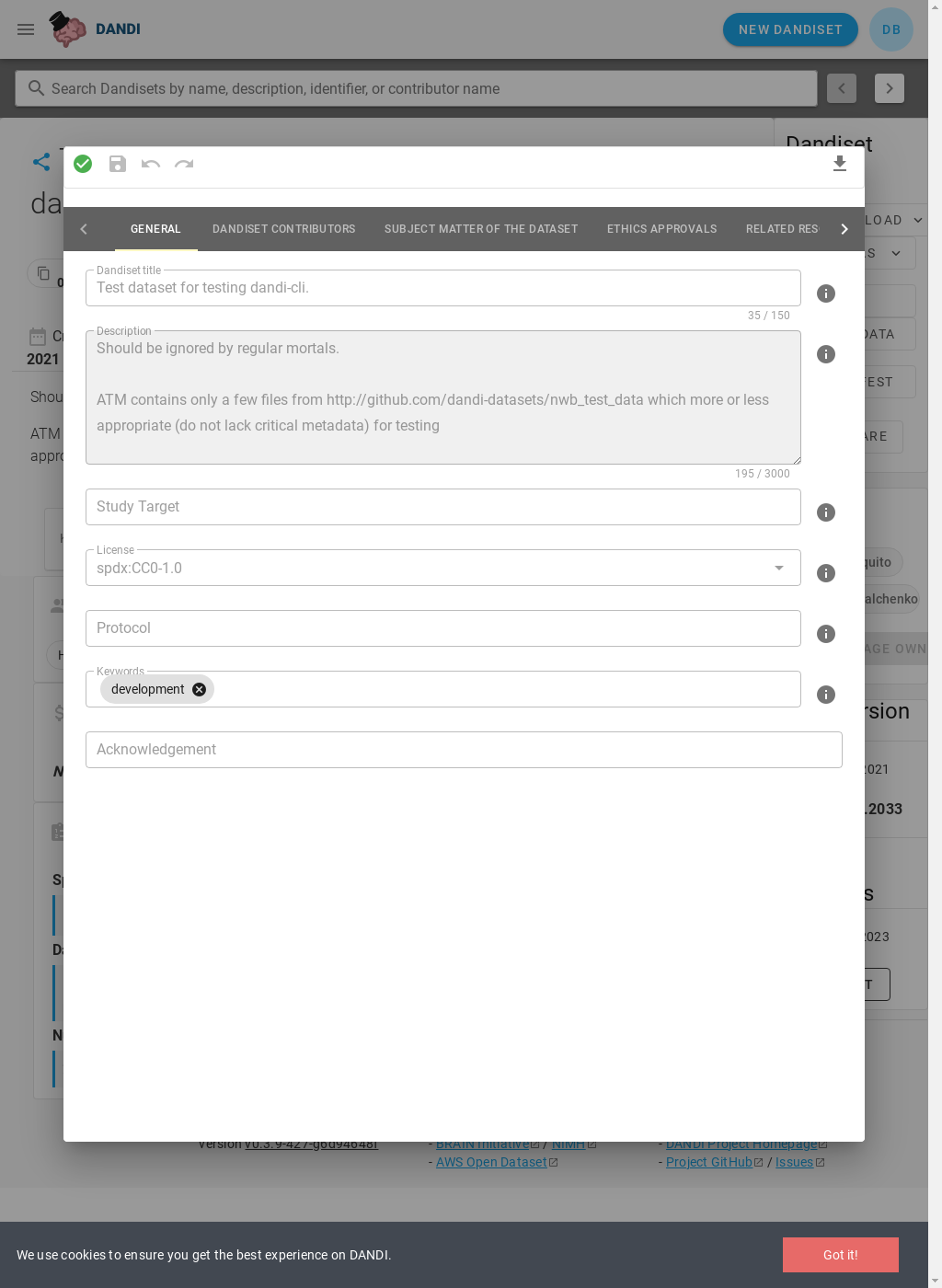Show info for the Study Target field
This screenshot has width=942, height=1288.
(x=826, y=512)
